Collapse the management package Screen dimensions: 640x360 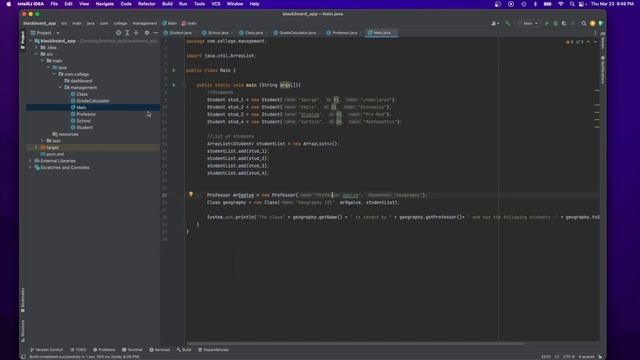coord(60,87)
